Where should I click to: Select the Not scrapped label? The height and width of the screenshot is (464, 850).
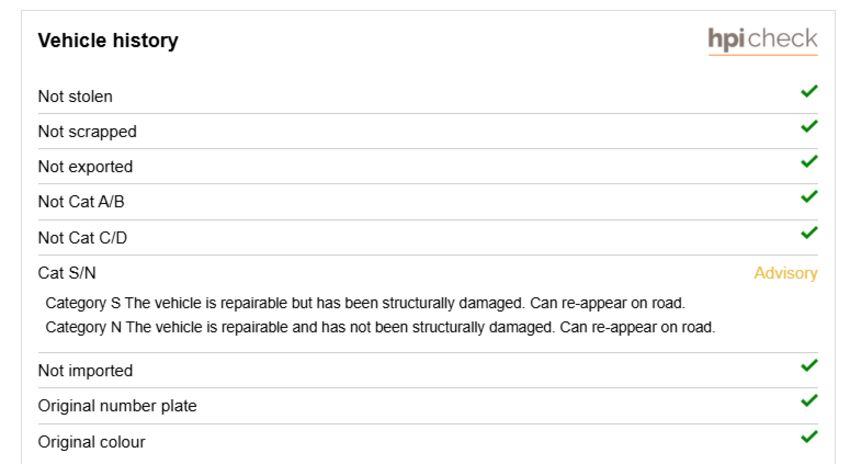coord(87,132)
